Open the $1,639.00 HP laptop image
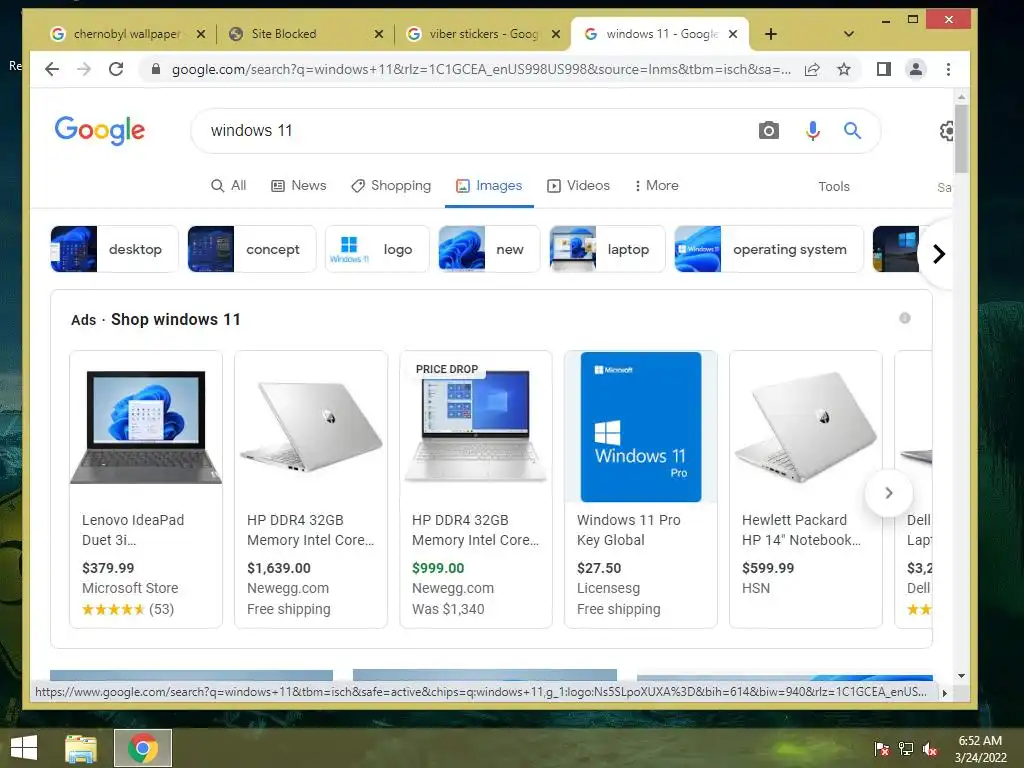The width and height of the screenshot is (1024, 768). click(x=311, y=427)
